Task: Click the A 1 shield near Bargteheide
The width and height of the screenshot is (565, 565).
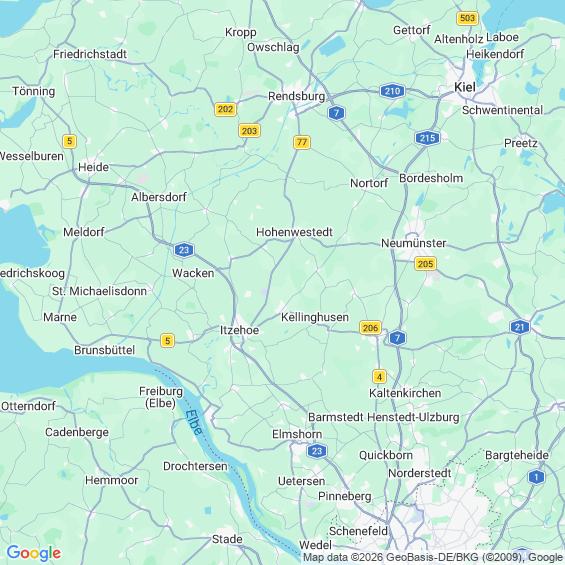Action: click(x=536, y=477)
